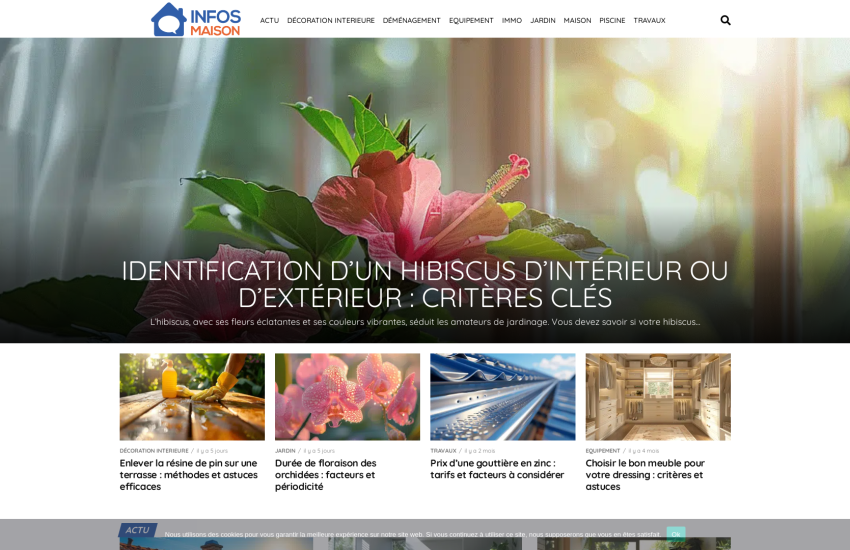Open the IMMO navigation link
The height and width of the screenshot is (550, 850).
click(512, 20)
